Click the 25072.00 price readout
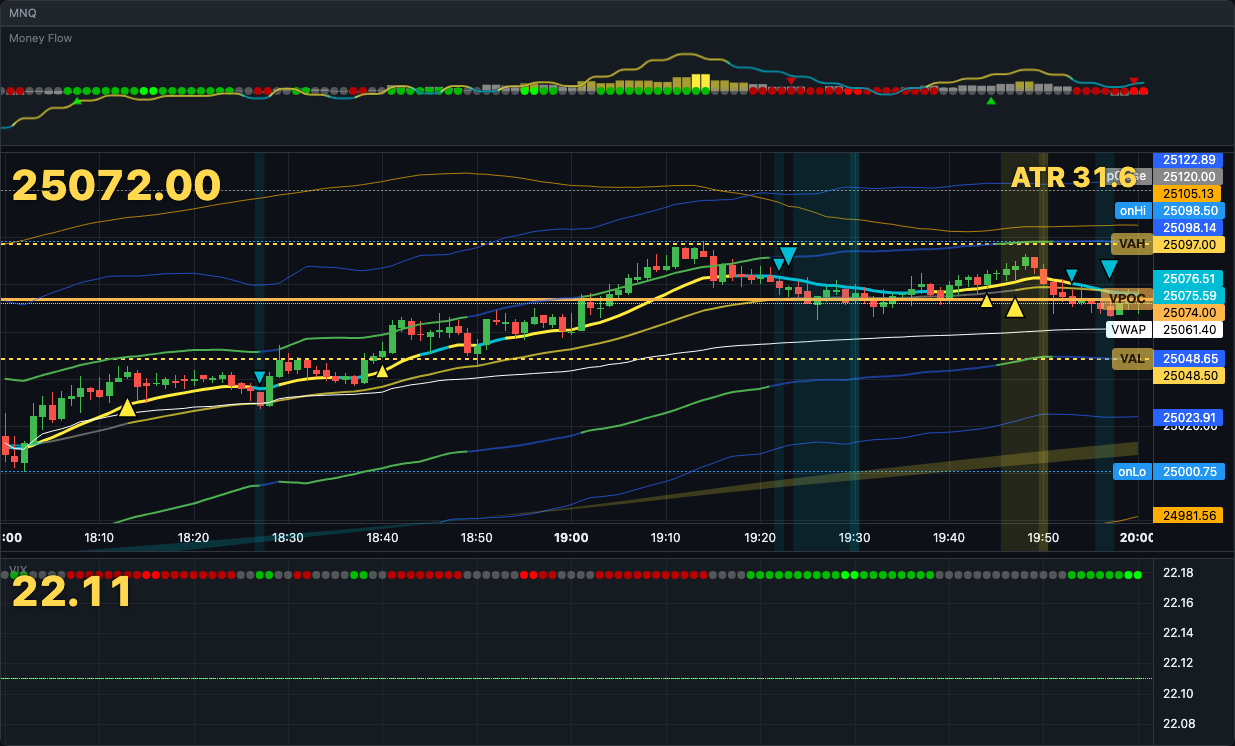The height and width of the screenshot is (746, 1235). coord(117,186)
